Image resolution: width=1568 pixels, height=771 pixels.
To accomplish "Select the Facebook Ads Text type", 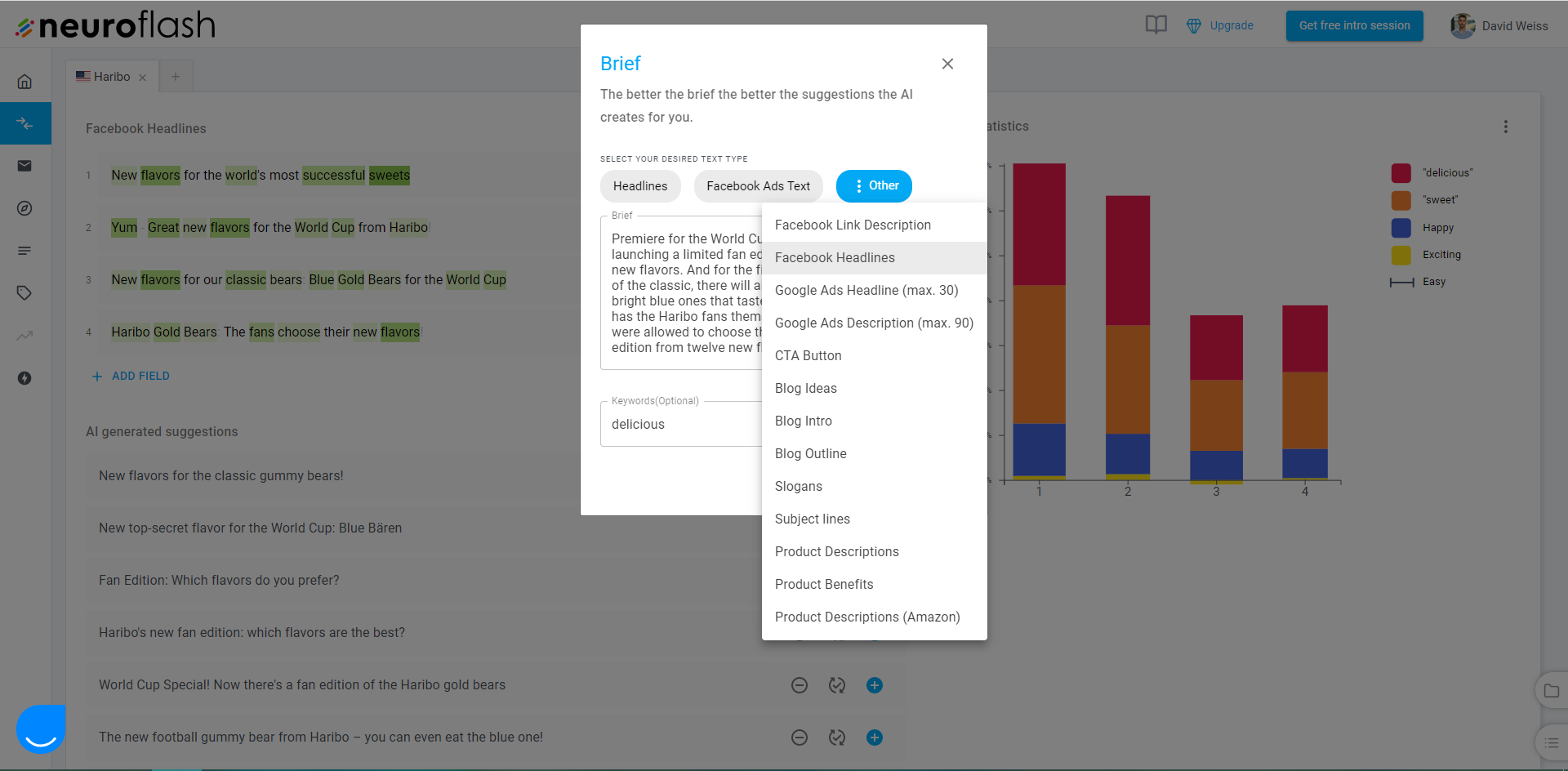I will (758, 186).
